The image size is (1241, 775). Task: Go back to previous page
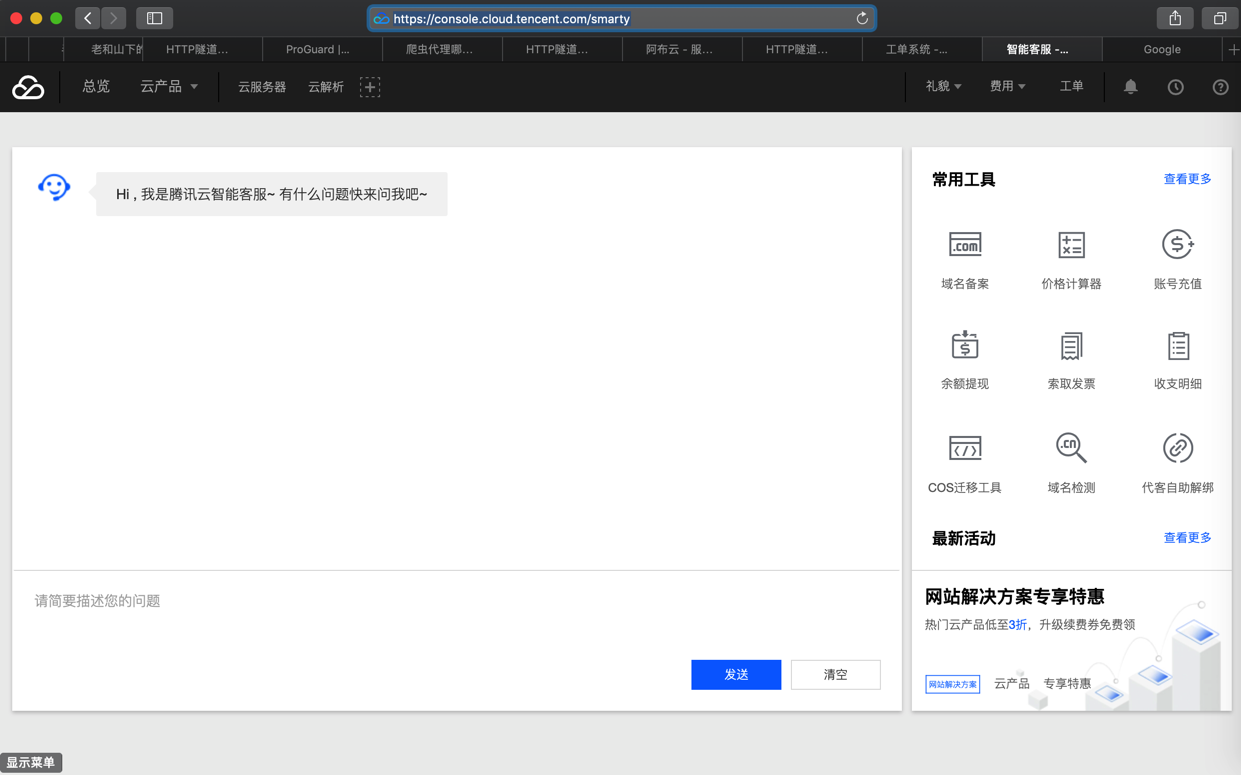point(88,18)
